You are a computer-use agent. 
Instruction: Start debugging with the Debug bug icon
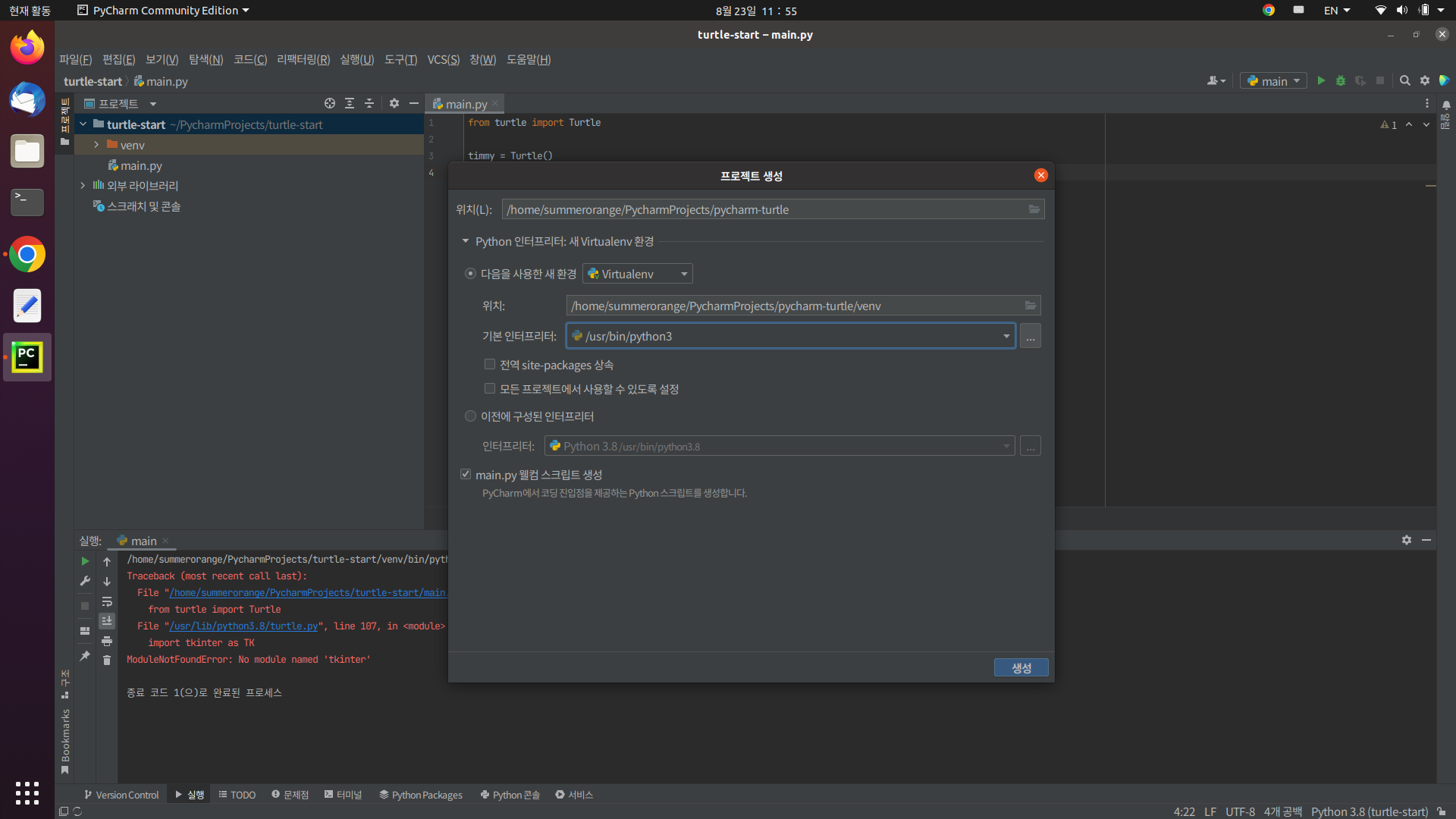[x=1341, y=80]
